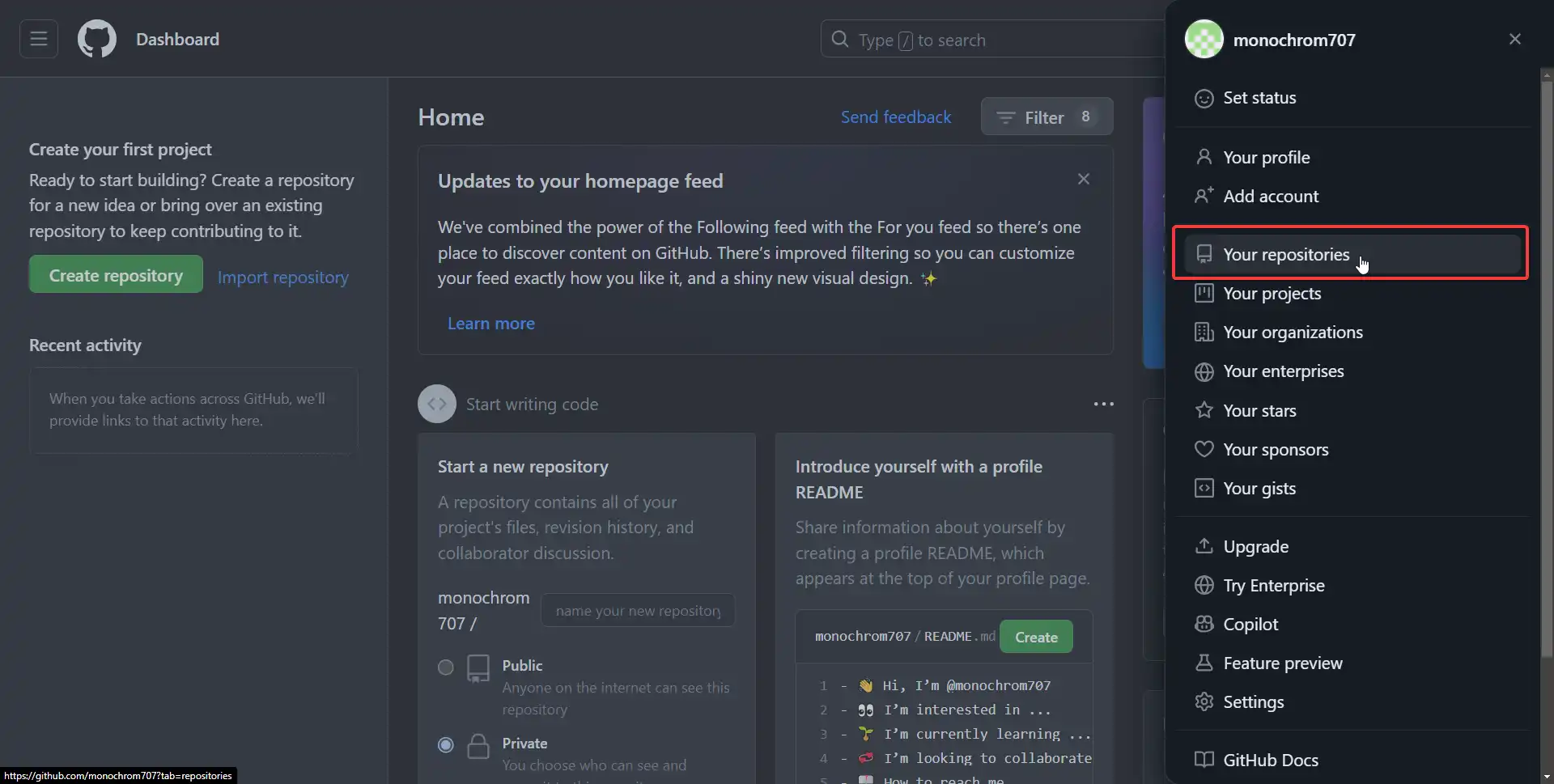Click the Your projects board icon
The height and width of the screenshot is (784, 1554).
point(1204,293)
